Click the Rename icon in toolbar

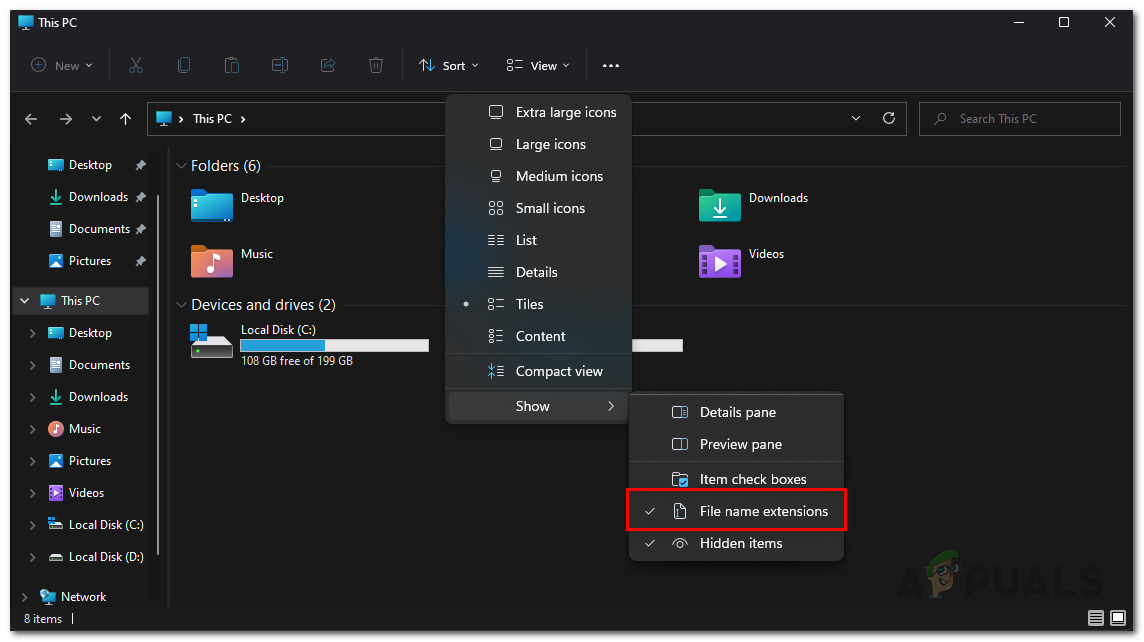pos(280,65)
